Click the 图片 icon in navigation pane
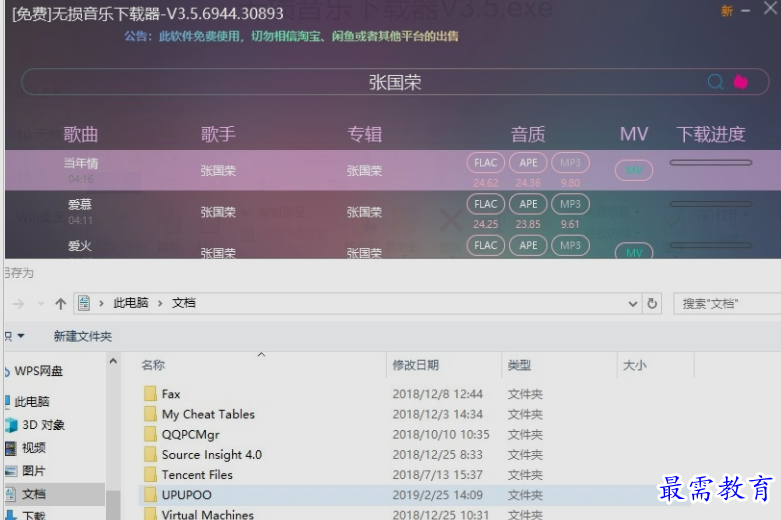Viewport: 781px width, 520px height. pyautogui.click(x=11, y=471)
